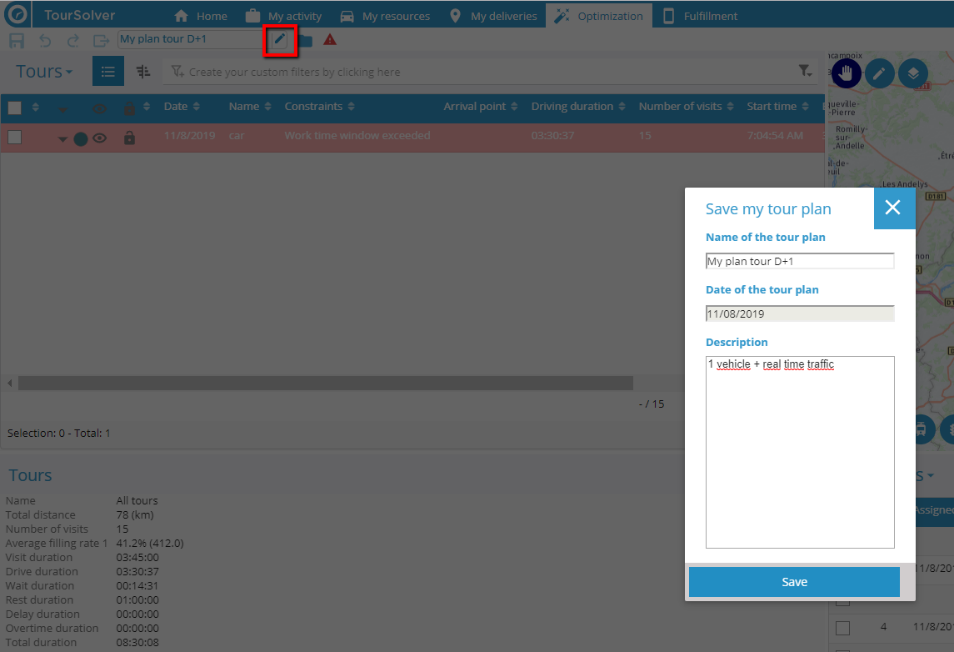Open the filter dropdown funnel icon
The image size is (954, 652).
click(804, 72)
